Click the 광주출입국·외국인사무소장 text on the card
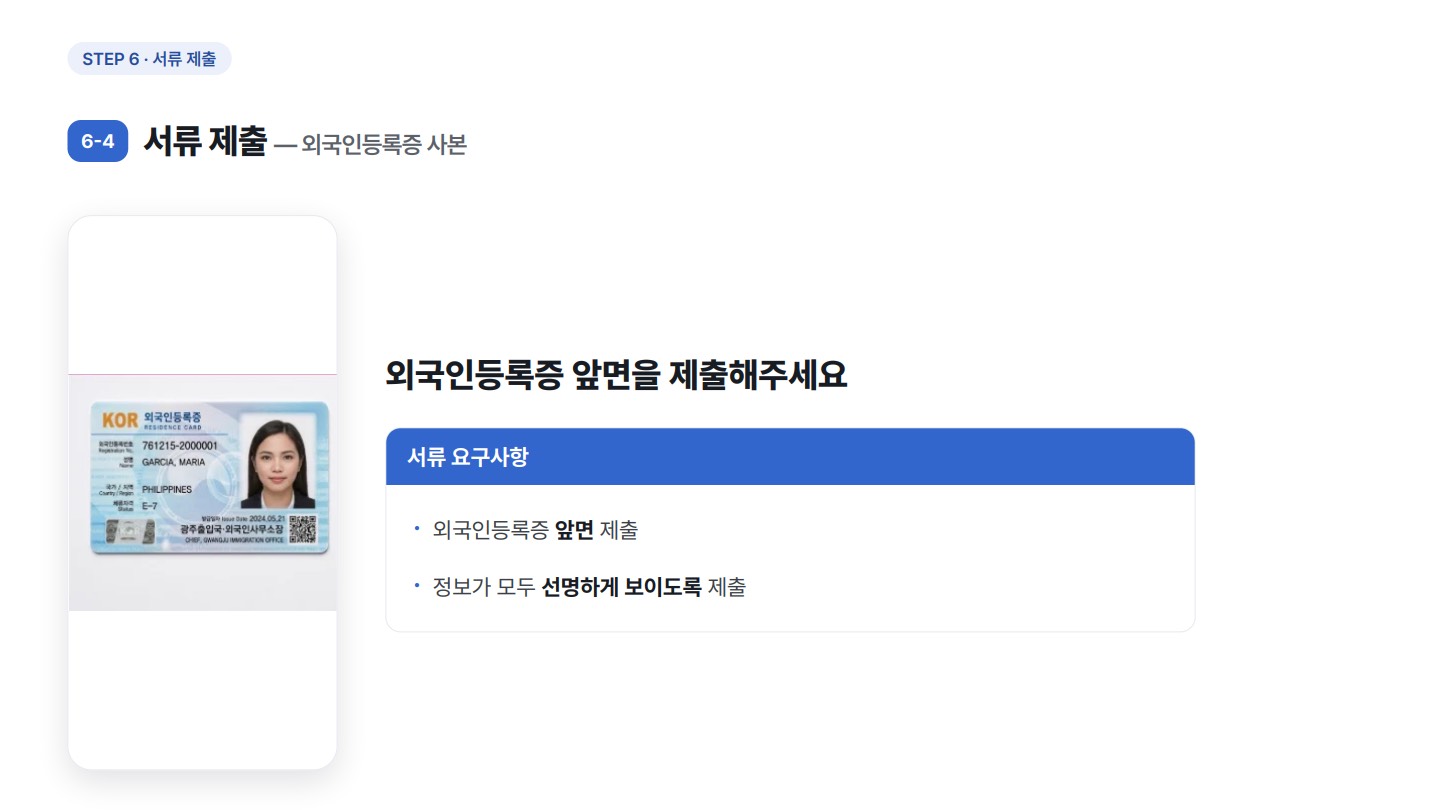Image resolution: width=1440 pixels, height=810 pixels. click(231, 529)
